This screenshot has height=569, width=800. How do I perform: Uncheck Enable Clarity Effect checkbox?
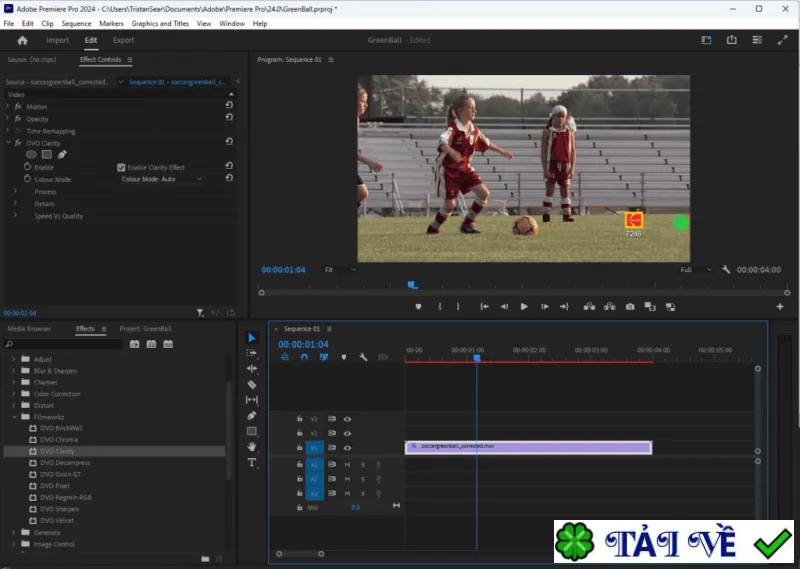[x=121, y=167]
